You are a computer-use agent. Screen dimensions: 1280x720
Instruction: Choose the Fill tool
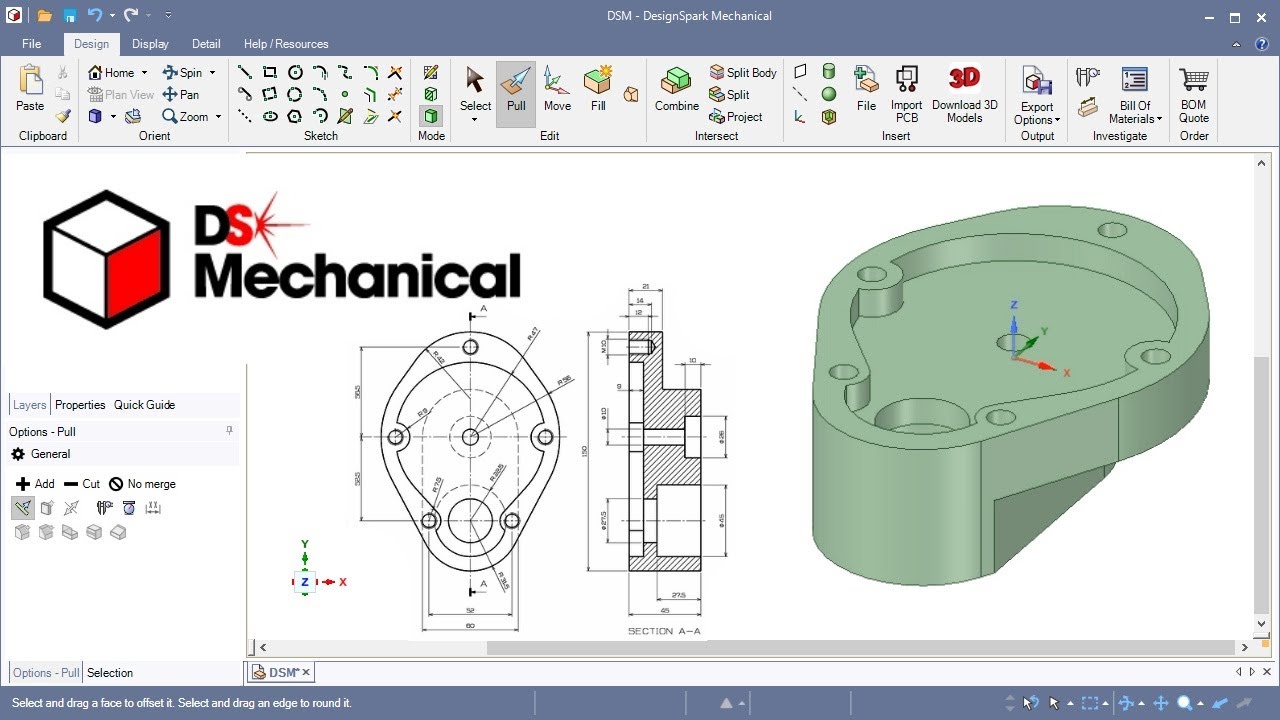coord(598,90)
